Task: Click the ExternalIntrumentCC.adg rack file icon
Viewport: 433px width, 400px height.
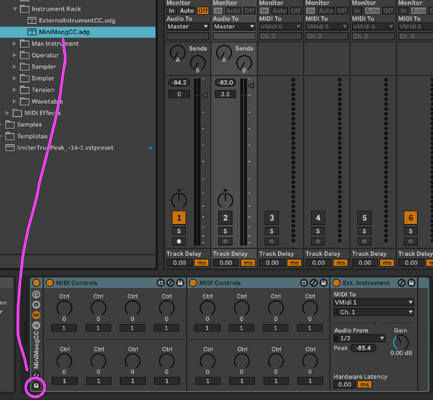Action: [32, 21]
